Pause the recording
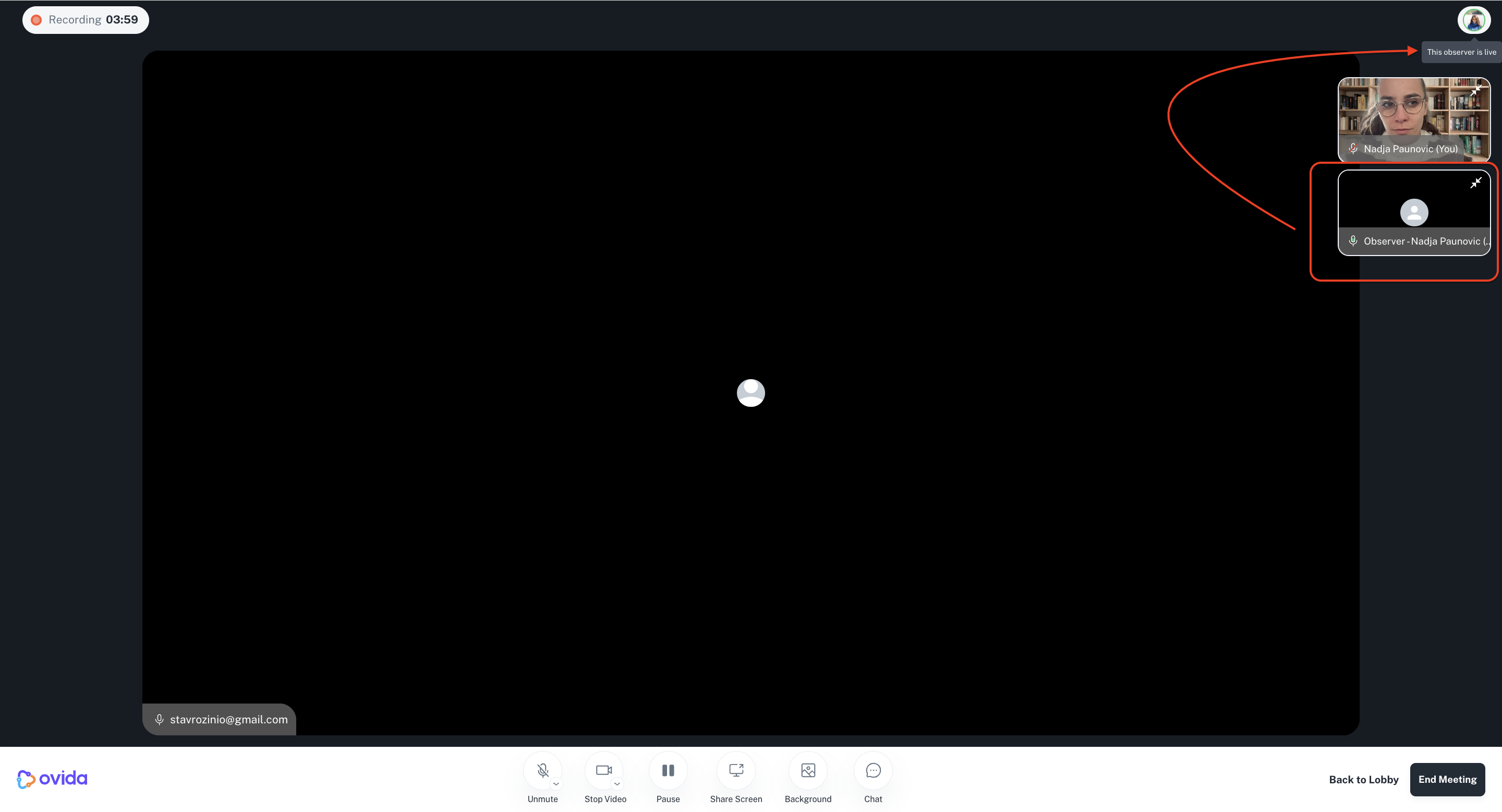The image size is (1502, 812). [x=668, y=771]
